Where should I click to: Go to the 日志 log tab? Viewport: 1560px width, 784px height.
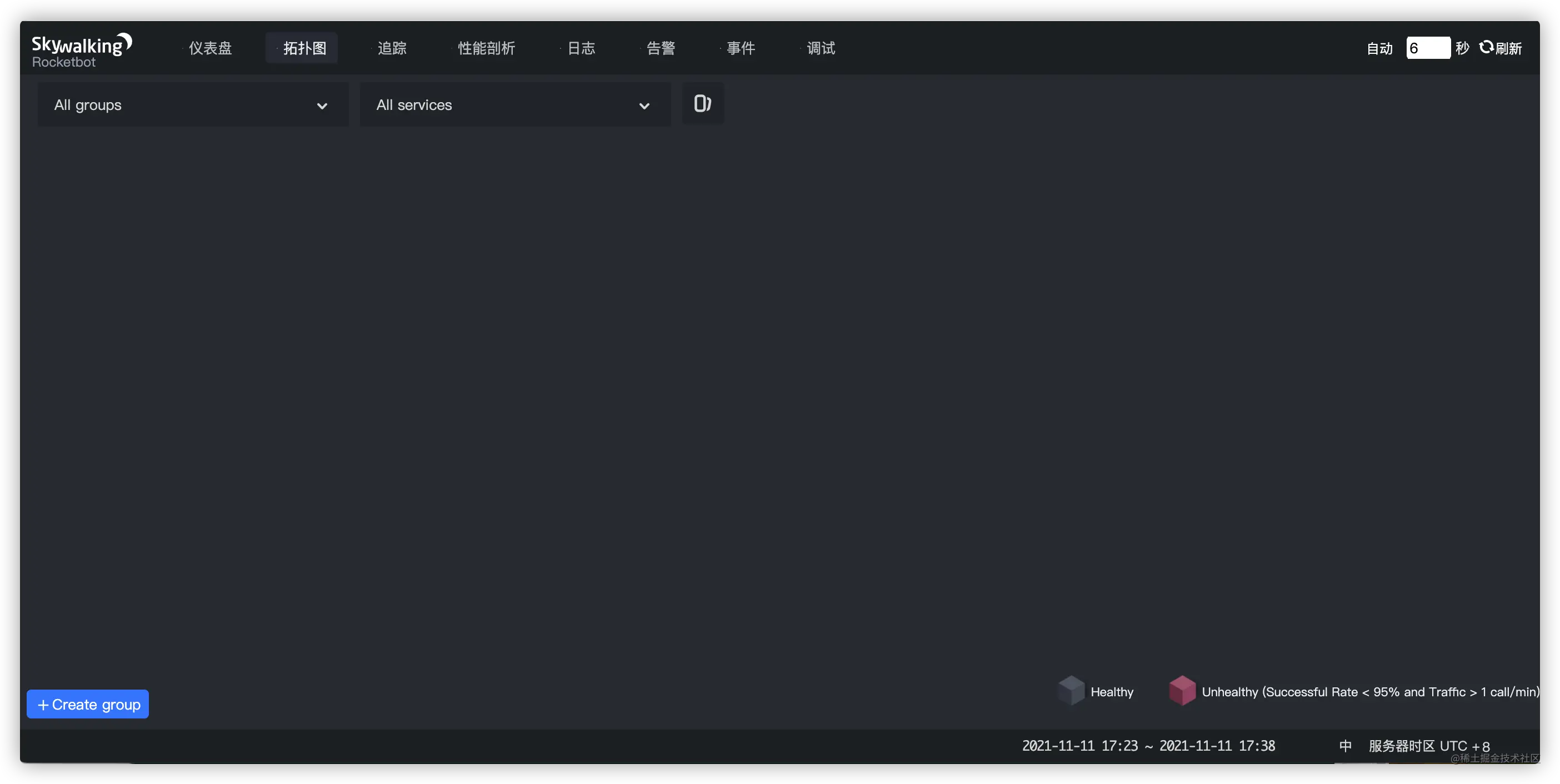[579, 48]
